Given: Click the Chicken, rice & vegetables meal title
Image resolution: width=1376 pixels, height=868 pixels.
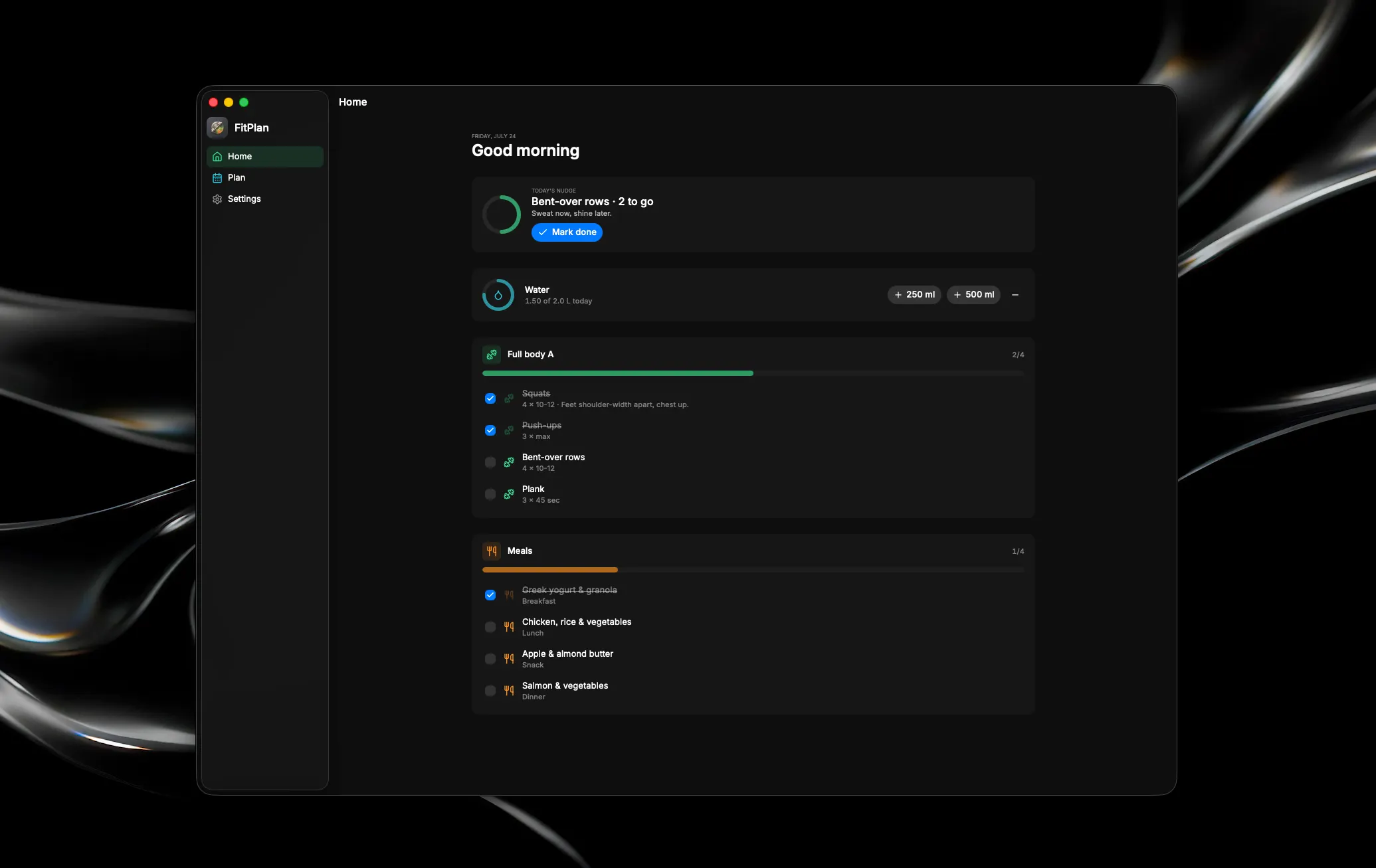Looking at the screenshot, I should point(577,622).
